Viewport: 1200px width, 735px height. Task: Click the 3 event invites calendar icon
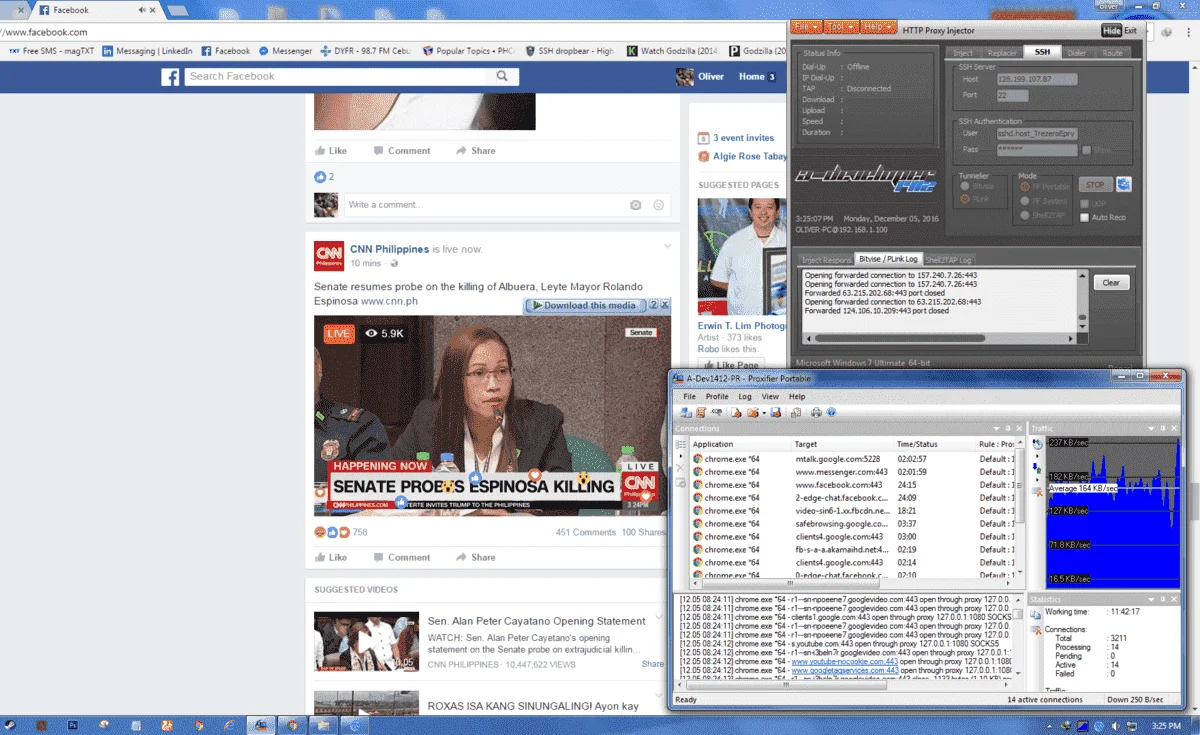click(703, 138)
